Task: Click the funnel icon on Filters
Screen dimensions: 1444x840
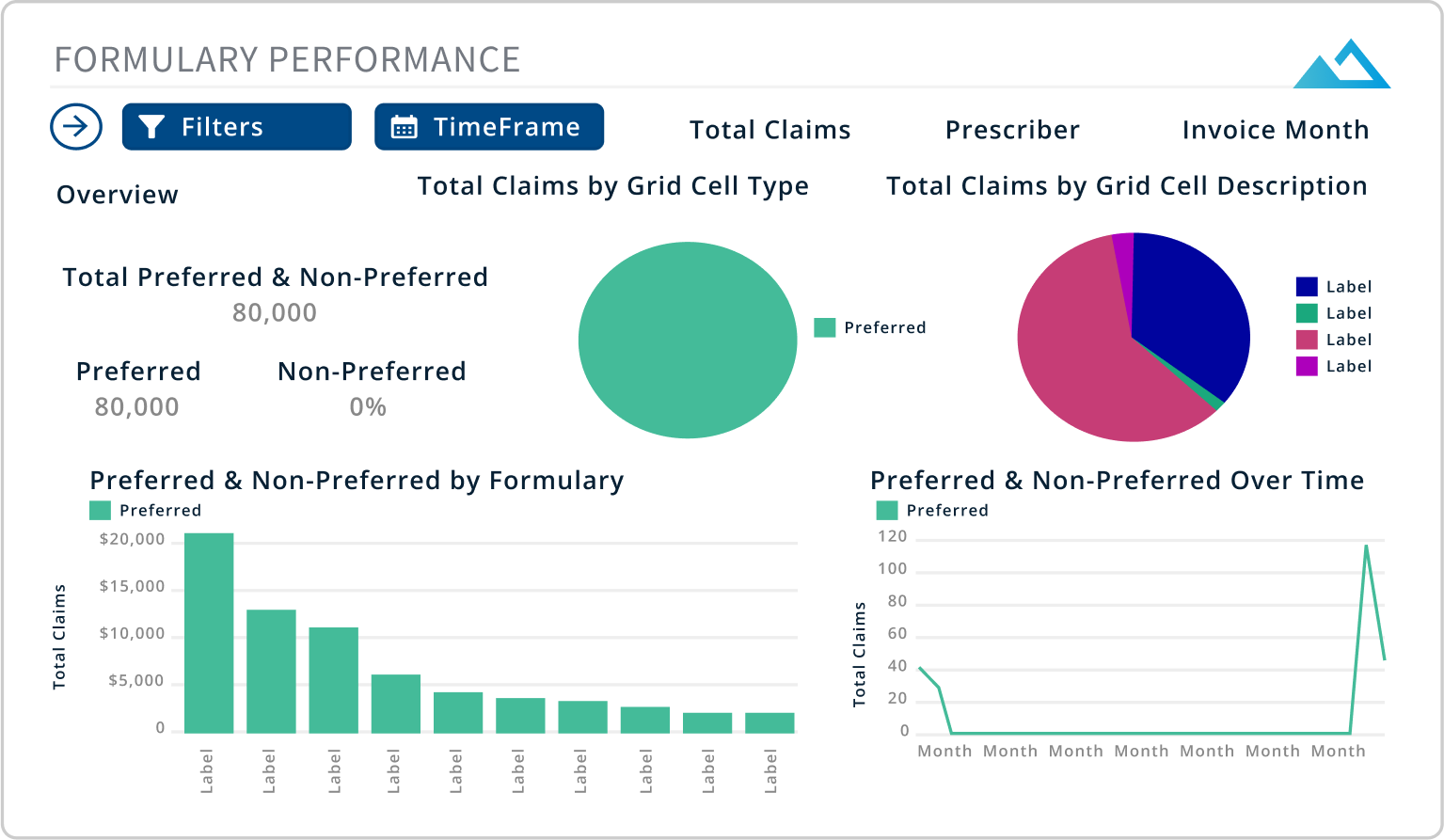Action: point(151,127)
